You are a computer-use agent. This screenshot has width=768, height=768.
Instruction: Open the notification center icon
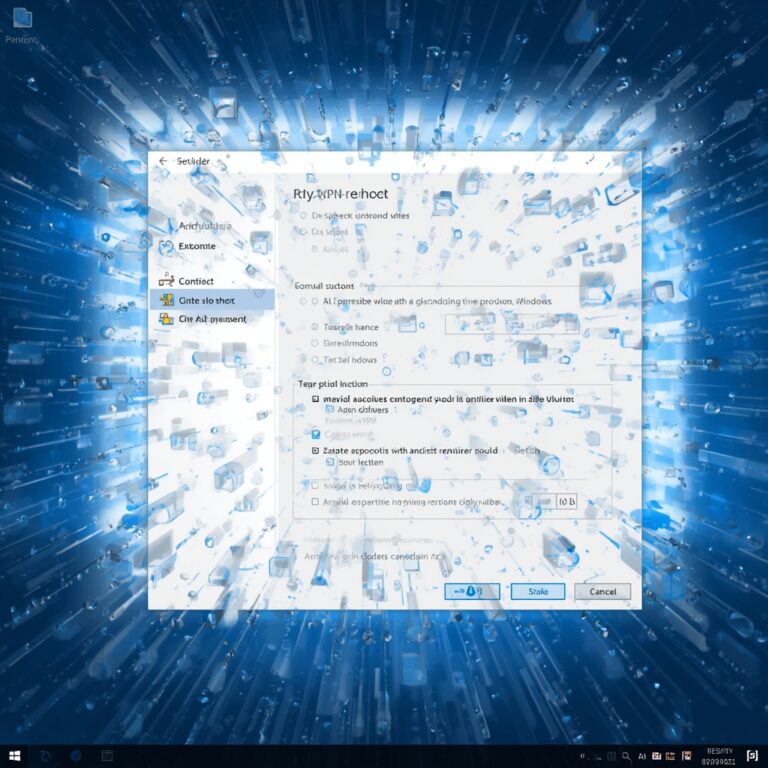[x=752, y=756]
